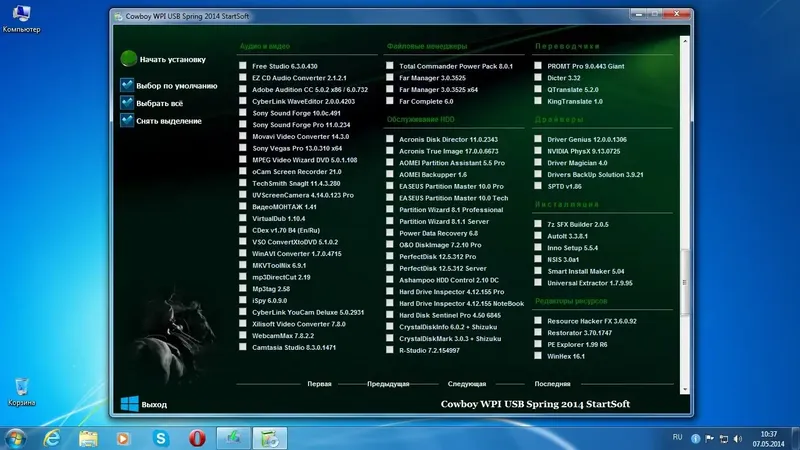Open Opera browser from the taskbar
The image size is (800, 450).
point(197,438)
